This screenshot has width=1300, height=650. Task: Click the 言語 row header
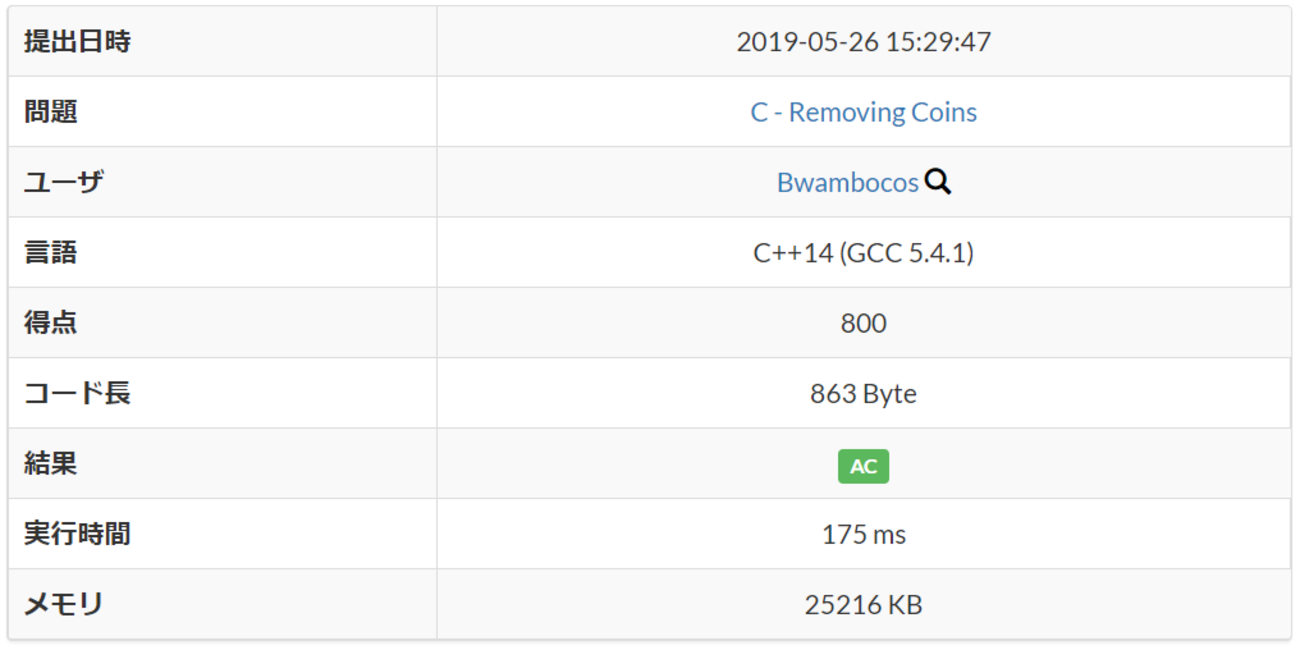pyautogui.click(x=51, y=253)
